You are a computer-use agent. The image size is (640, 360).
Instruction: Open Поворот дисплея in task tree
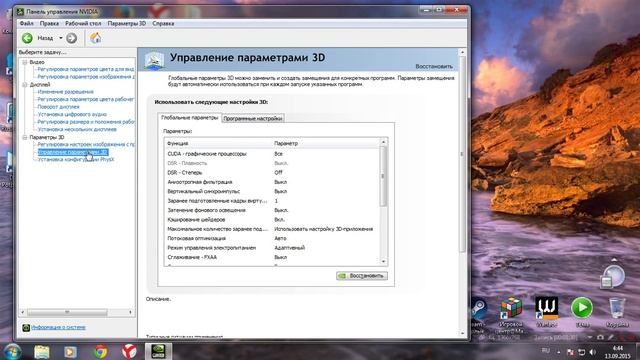pos(58,107)
